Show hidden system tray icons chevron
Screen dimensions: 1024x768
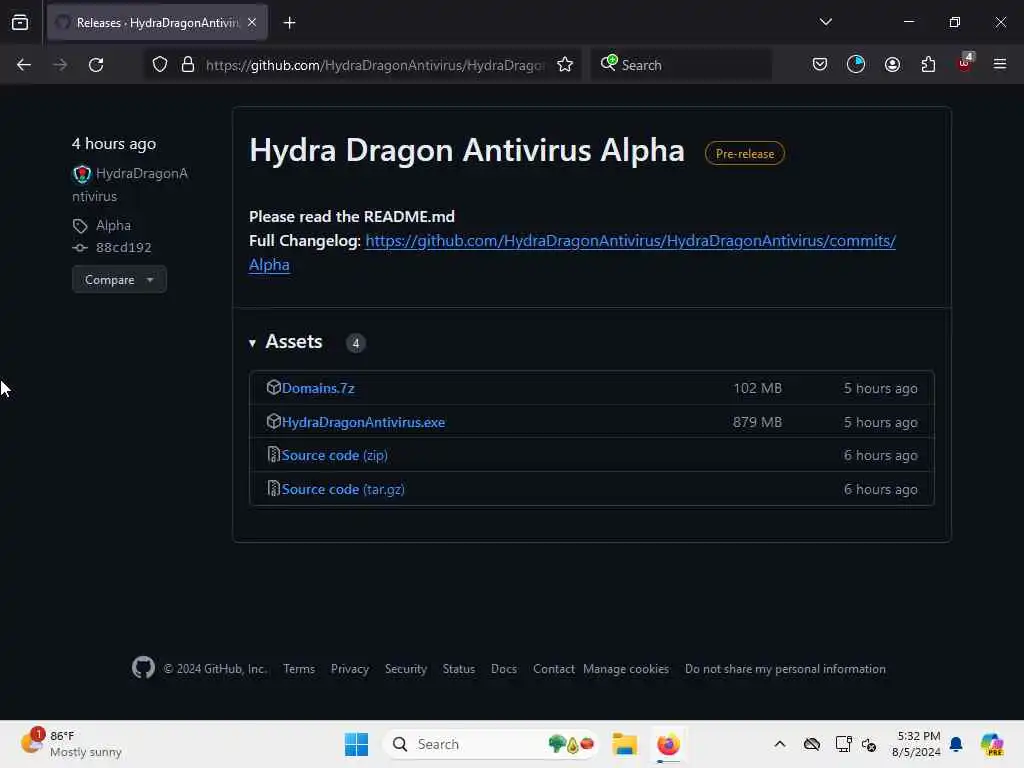click(780, 744)
